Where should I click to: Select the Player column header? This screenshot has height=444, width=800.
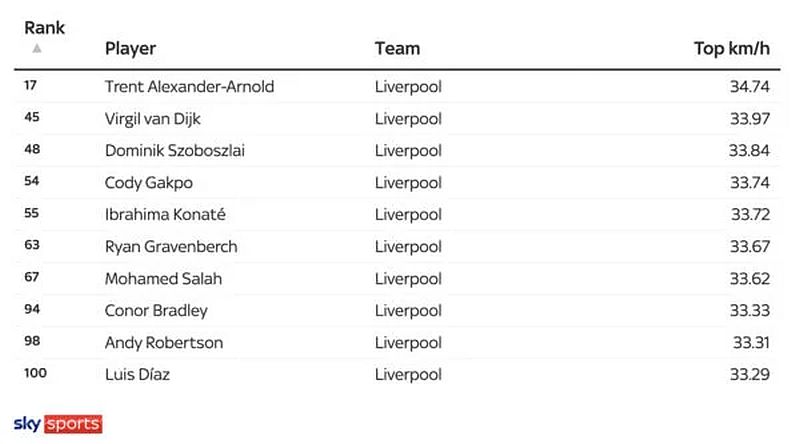(x=130, y=48)
